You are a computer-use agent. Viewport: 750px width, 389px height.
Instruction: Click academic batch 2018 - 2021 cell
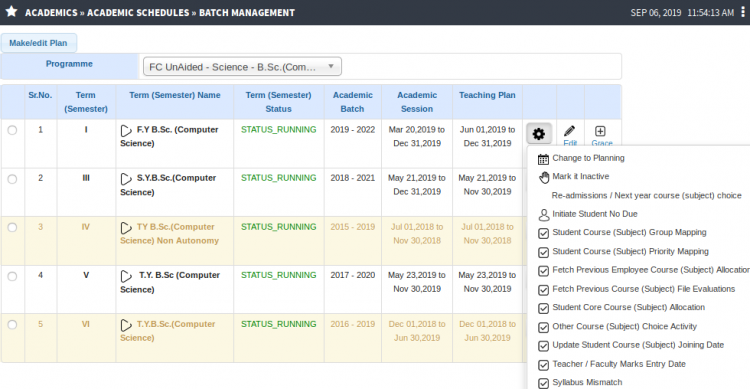(353, 178)
